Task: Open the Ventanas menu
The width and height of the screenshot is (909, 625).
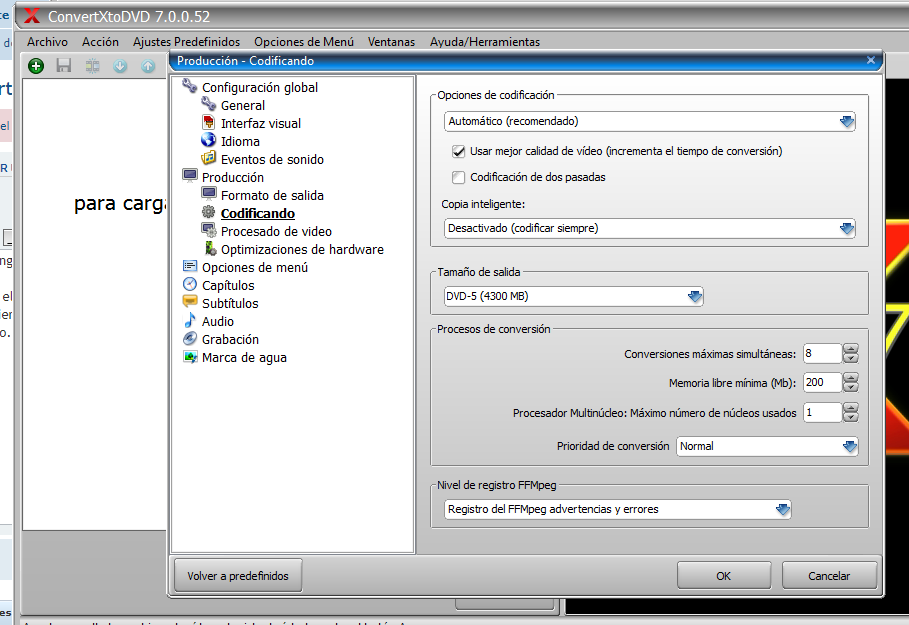Action: (391, 42)
